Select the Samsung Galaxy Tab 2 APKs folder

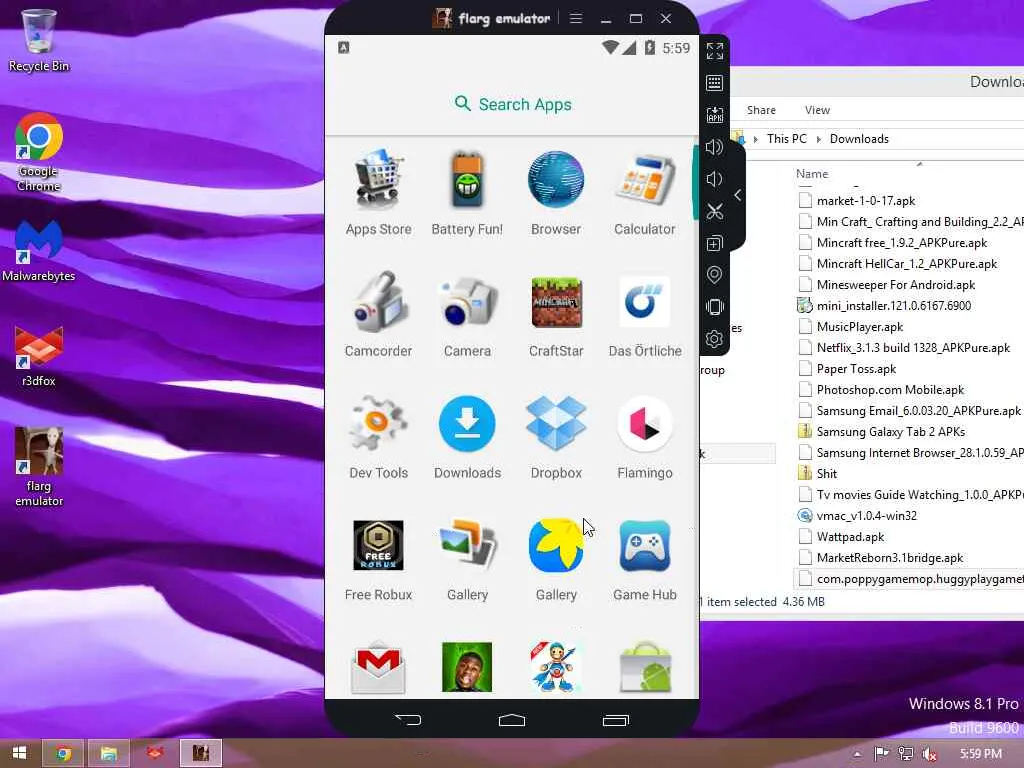pyautogui.click(x=882, y=432)
